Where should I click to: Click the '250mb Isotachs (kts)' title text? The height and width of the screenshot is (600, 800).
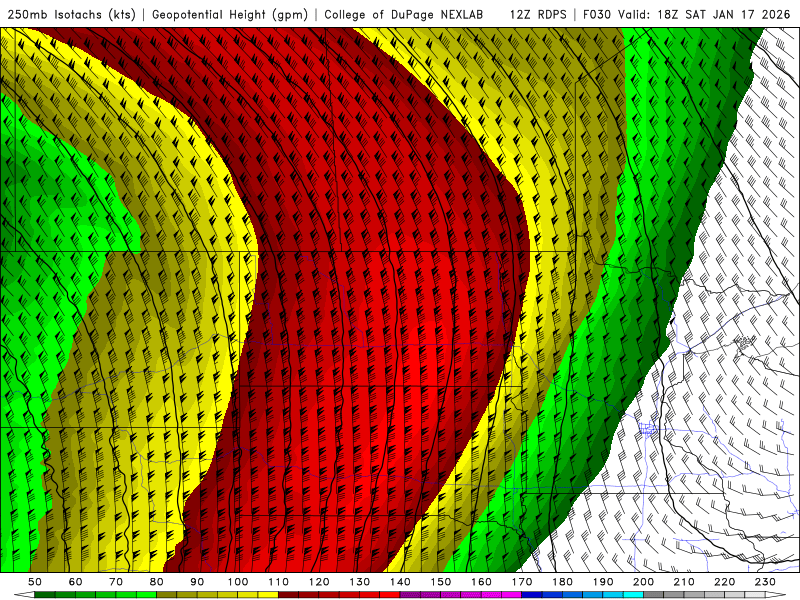click(71, 14)
